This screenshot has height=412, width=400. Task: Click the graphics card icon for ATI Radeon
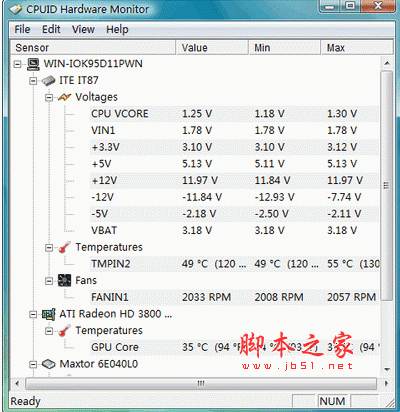(x=49, y=314)
